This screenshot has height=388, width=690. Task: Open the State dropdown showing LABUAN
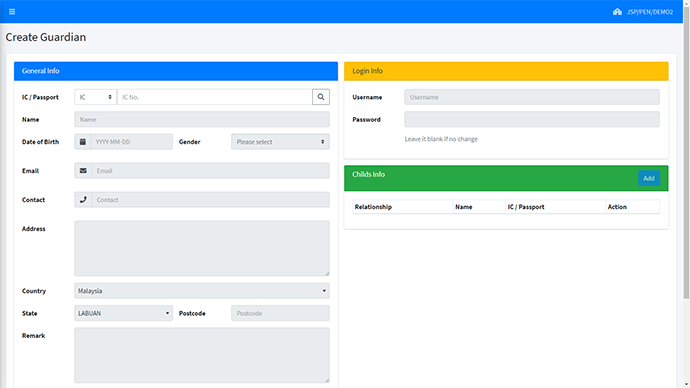point(124,313)
